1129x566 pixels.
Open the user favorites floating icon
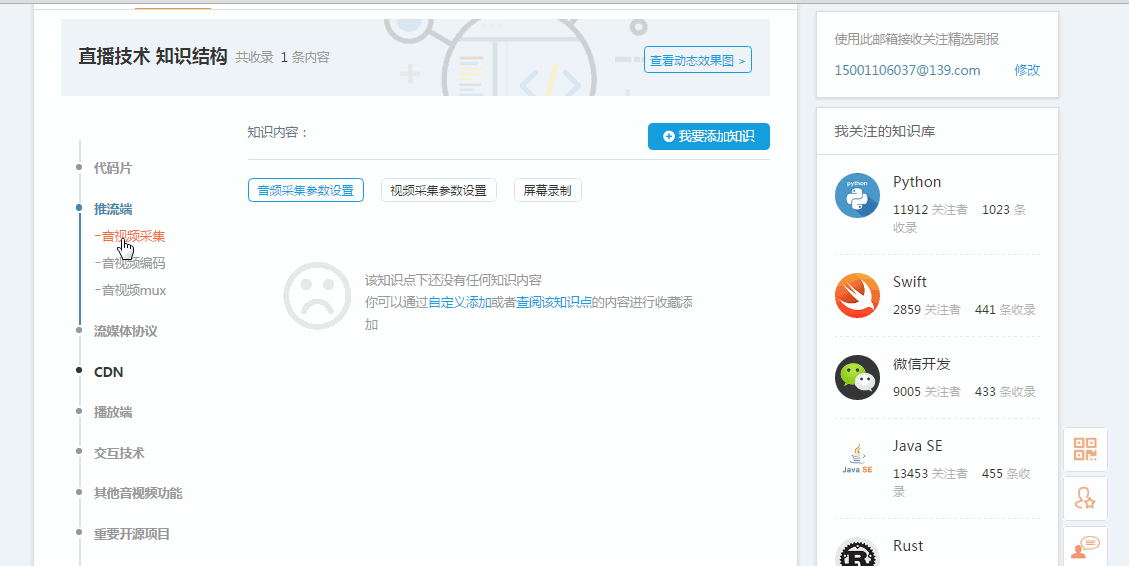(1085, 498)
